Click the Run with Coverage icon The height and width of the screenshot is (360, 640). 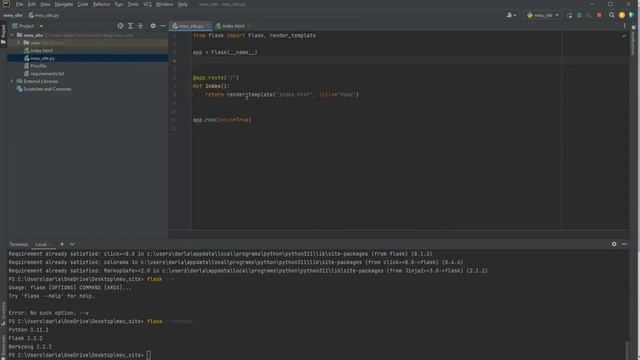point(589,16)
